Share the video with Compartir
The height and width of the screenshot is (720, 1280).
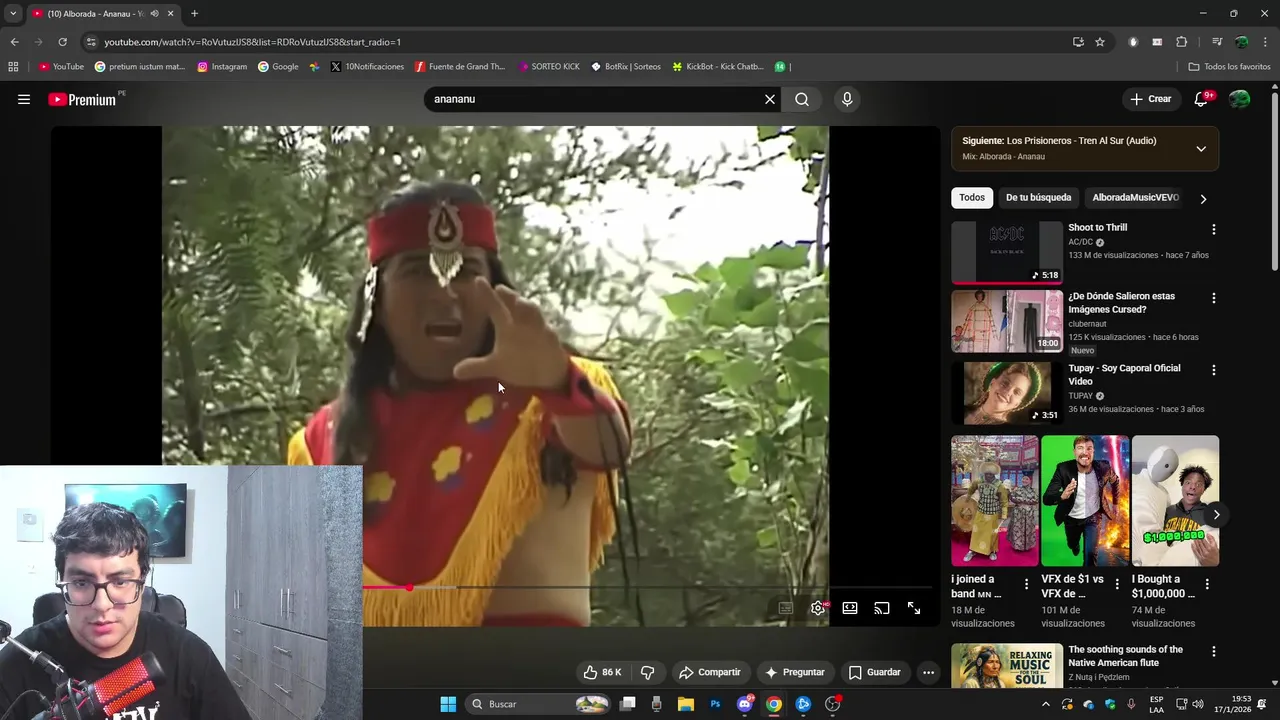pyautogui.click(x=709, y=672)
